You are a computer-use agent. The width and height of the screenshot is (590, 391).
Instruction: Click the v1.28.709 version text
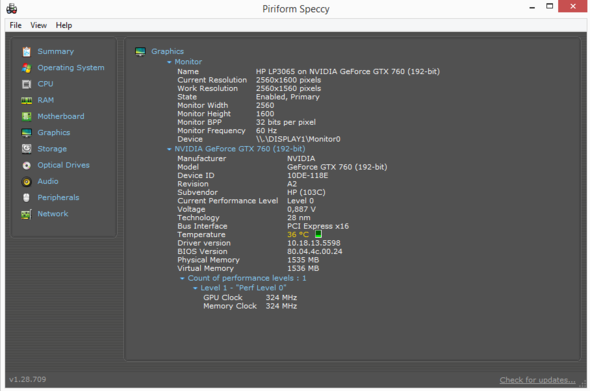[27, 379]
